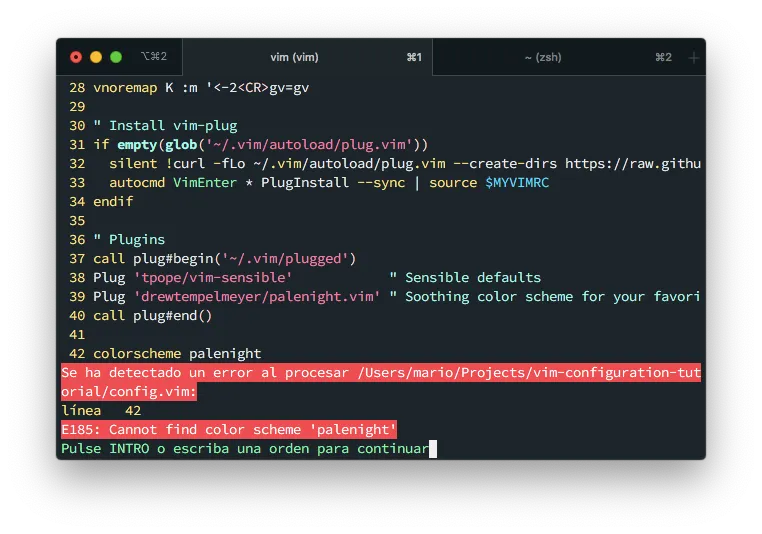Click 'endif' on line 34

[x=113, y=201]
